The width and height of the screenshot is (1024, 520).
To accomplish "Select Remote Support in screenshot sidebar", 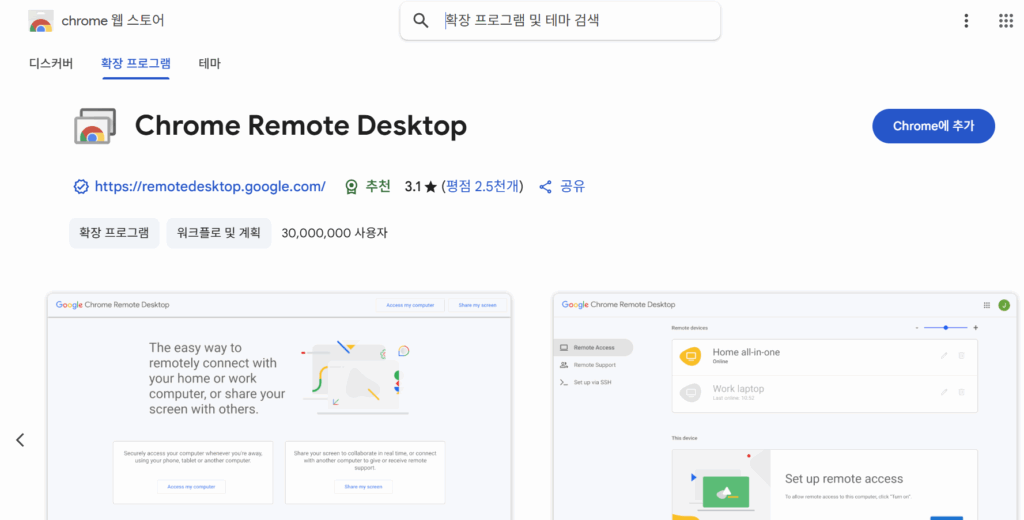I will click(x=593, y=365).
